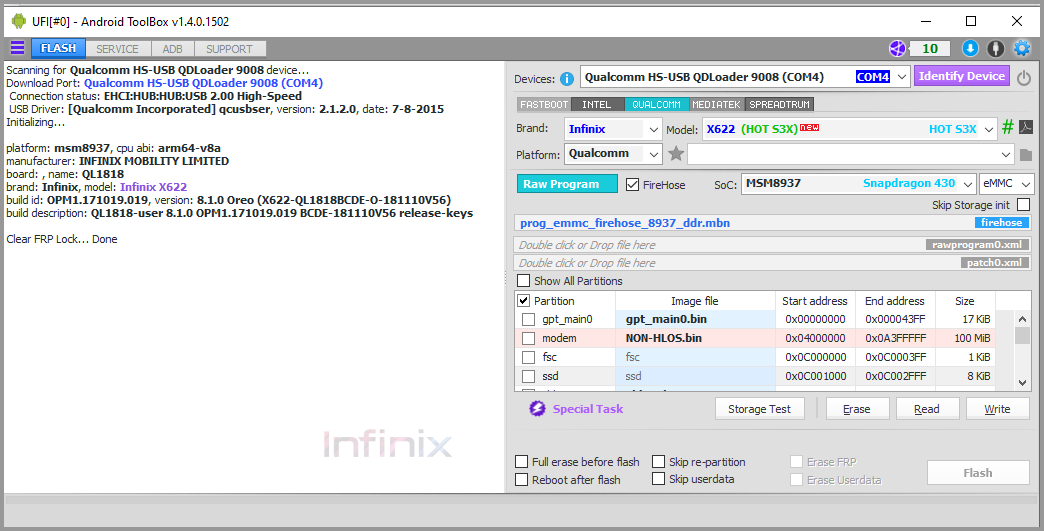The image size is (1044, 531).
Task: Enable Skip Storage init checkbox
Action: pyautogui.click(x=1023, y=205)
